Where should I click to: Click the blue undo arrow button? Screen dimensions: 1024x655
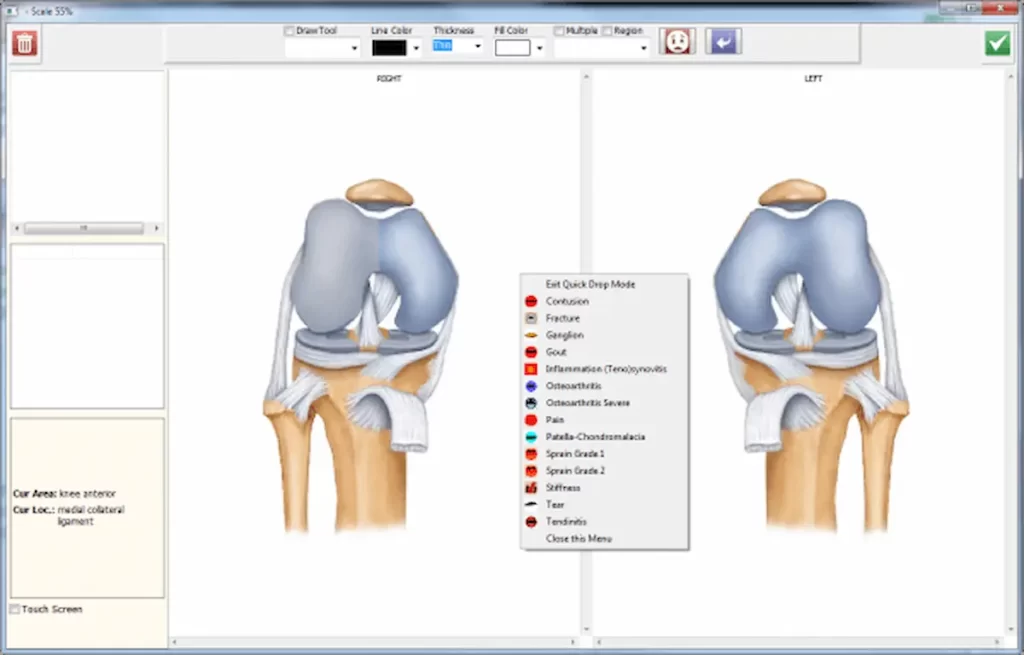(x=722, y=41)
